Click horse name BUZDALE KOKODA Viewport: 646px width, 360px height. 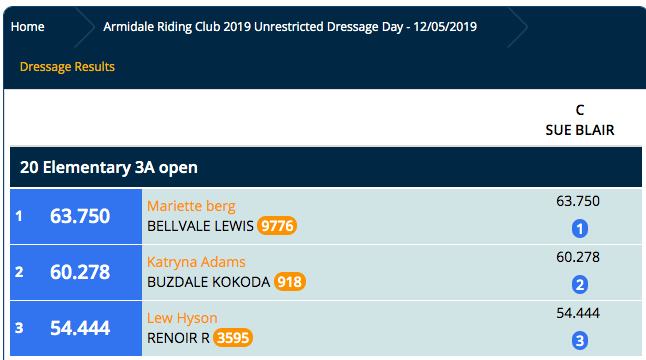(208, 282)
